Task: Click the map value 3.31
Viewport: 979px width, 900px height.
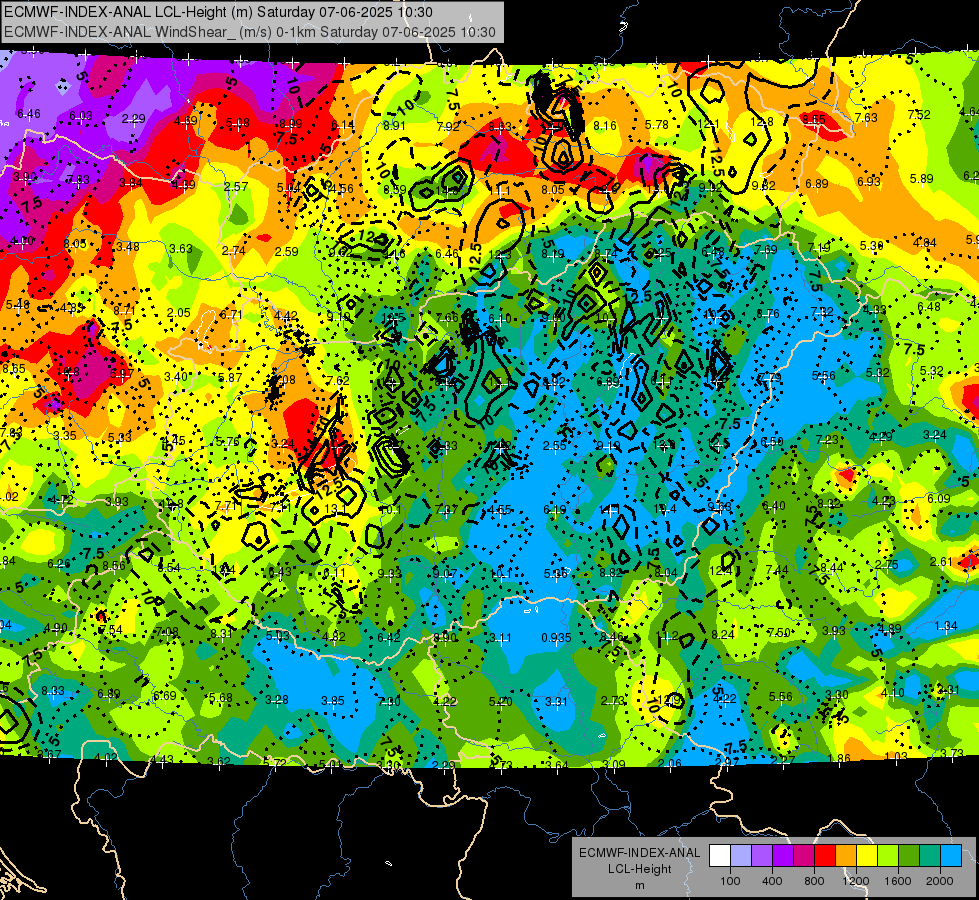Action: tap(556, 702)
